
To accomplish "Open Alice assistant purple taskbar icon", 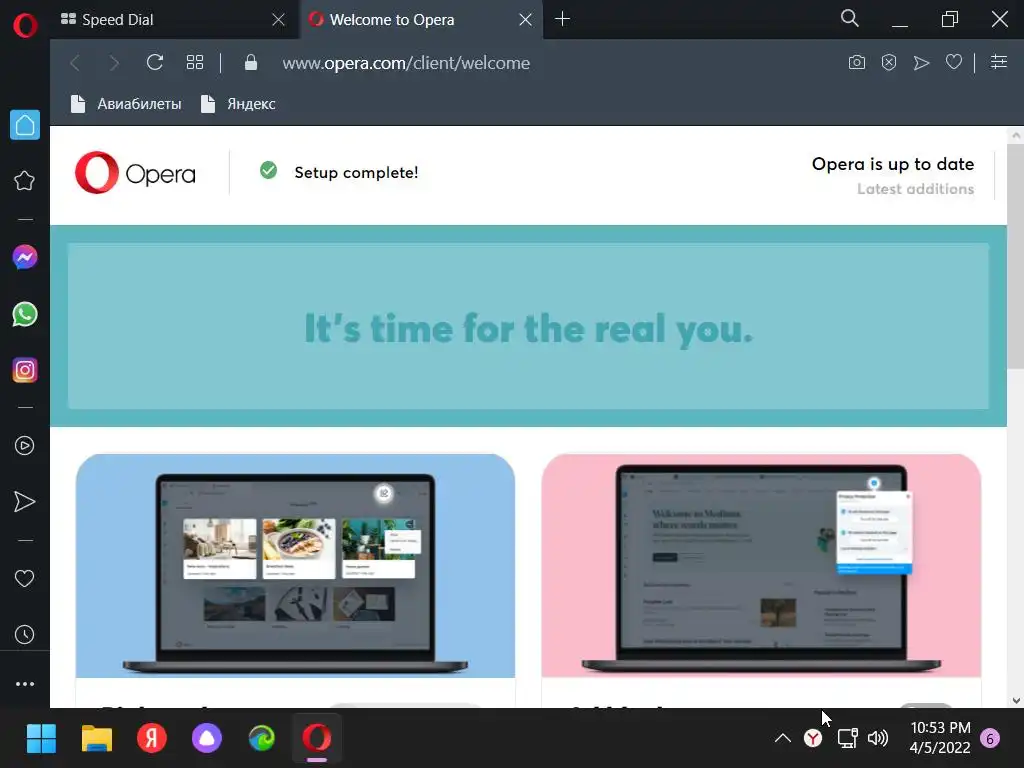I will coord(206,739).
